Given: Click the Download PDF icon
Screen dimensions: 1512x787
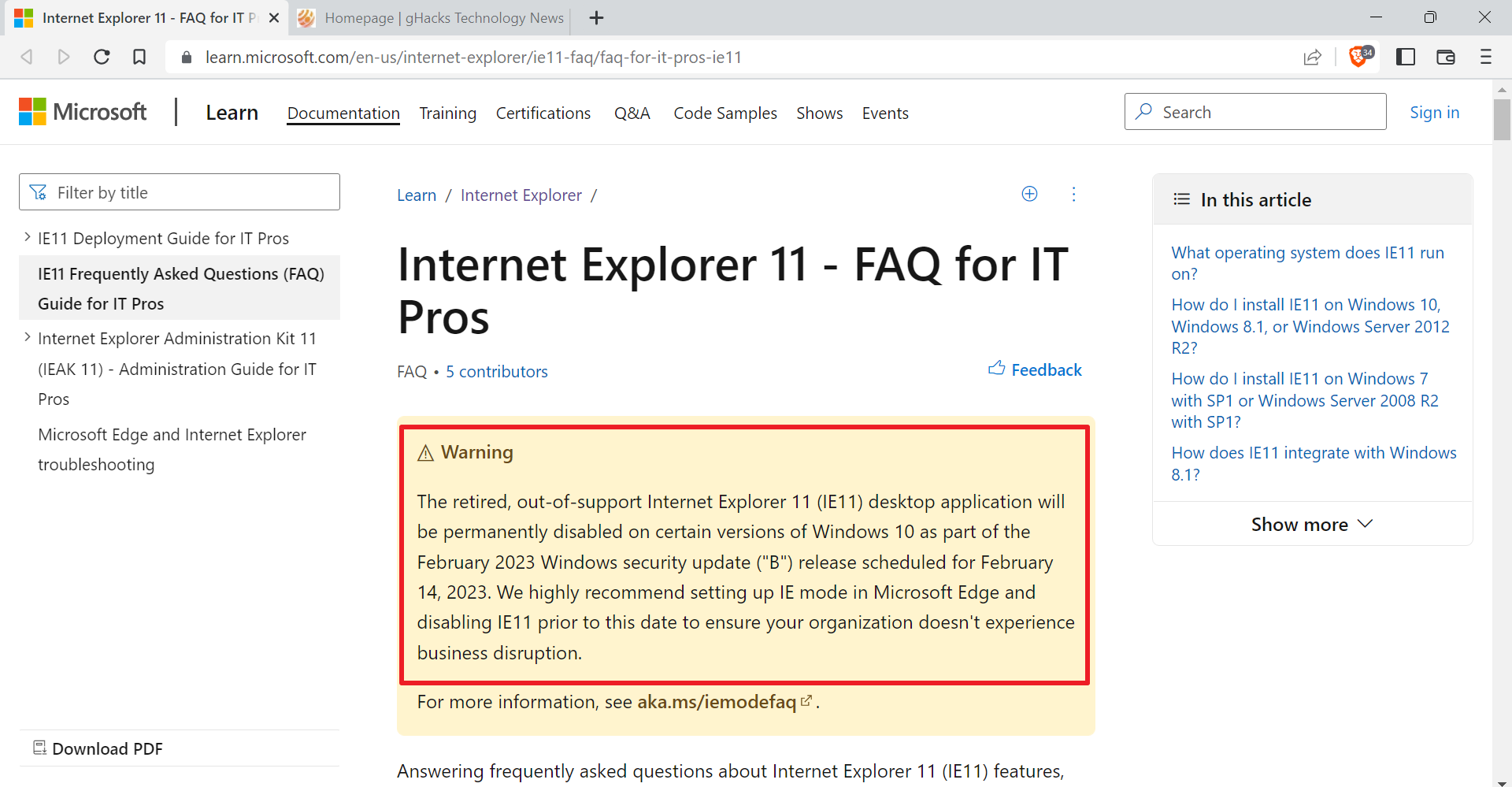Looking at the screenshot, I should pyautogui.click(x=40, y=747).
